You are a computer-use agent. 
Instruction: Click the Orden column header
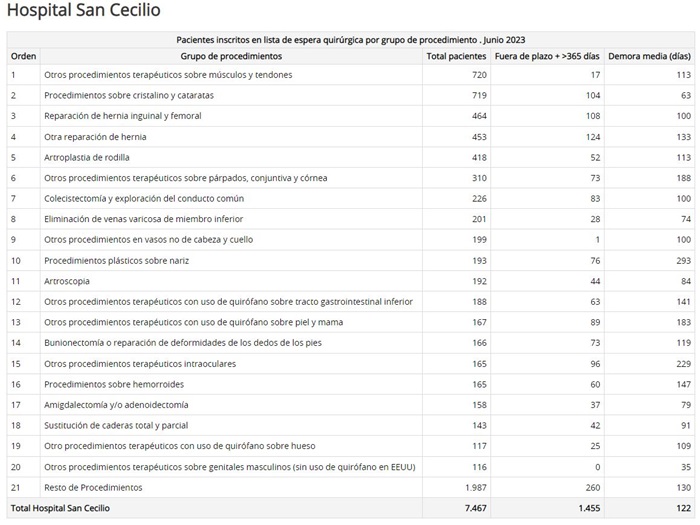tap(23, 56)
